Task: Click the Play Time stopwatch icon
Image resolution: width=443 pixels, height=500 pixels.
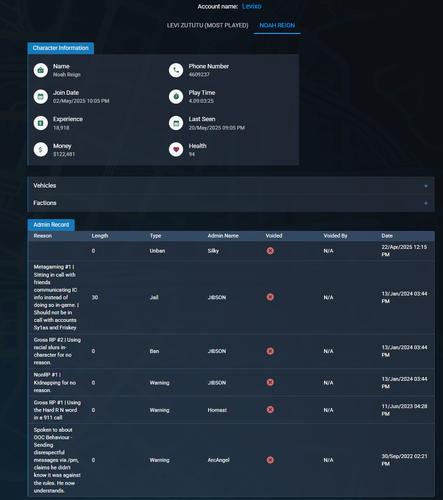Action: coord(176,97)
